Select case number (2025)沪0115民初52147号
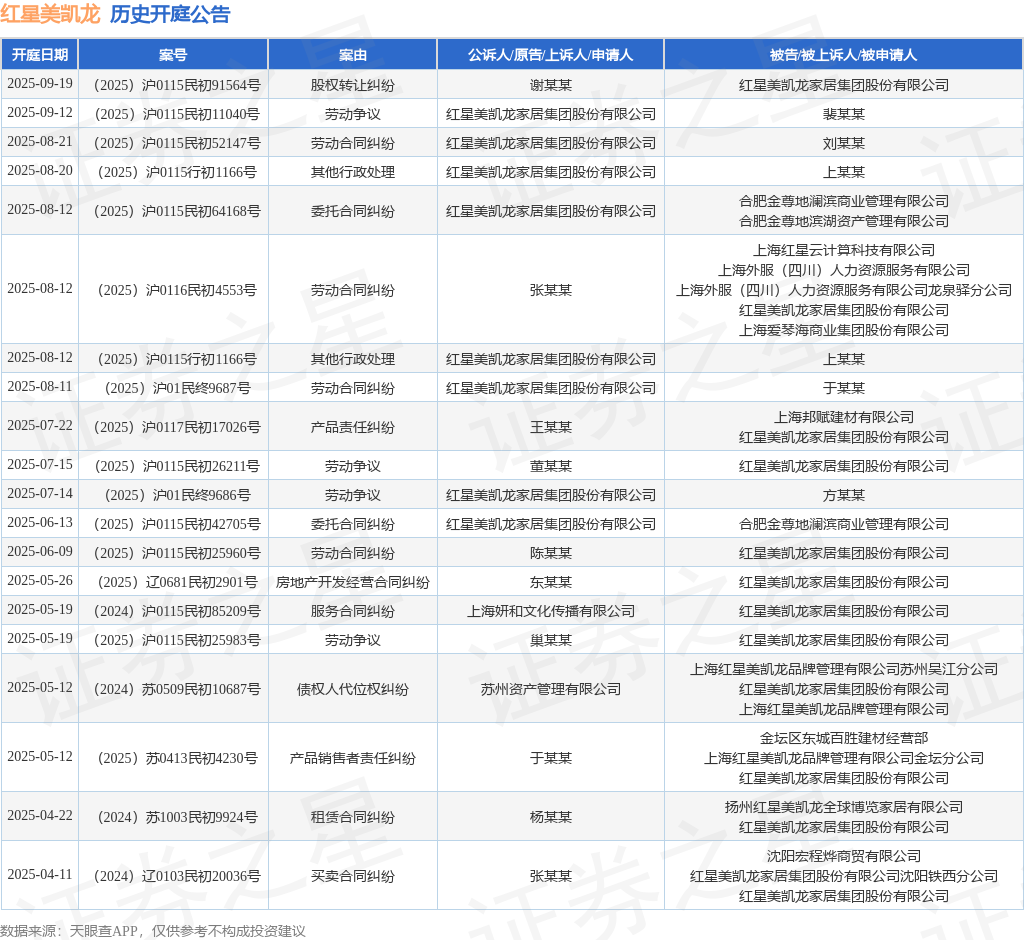 click(x=173, y=143)
